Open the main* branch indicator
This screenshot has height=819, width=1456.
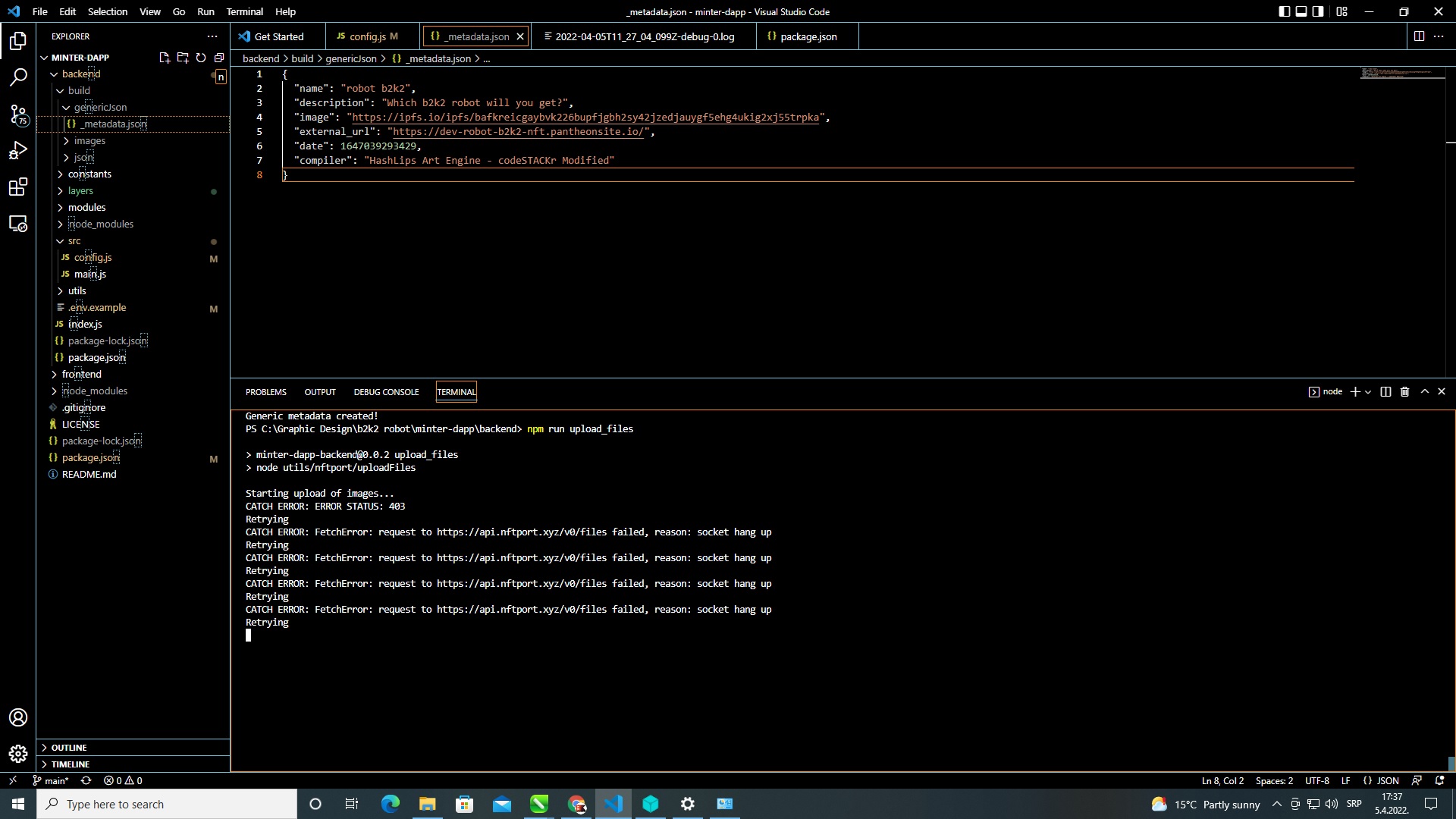point(50,780)
